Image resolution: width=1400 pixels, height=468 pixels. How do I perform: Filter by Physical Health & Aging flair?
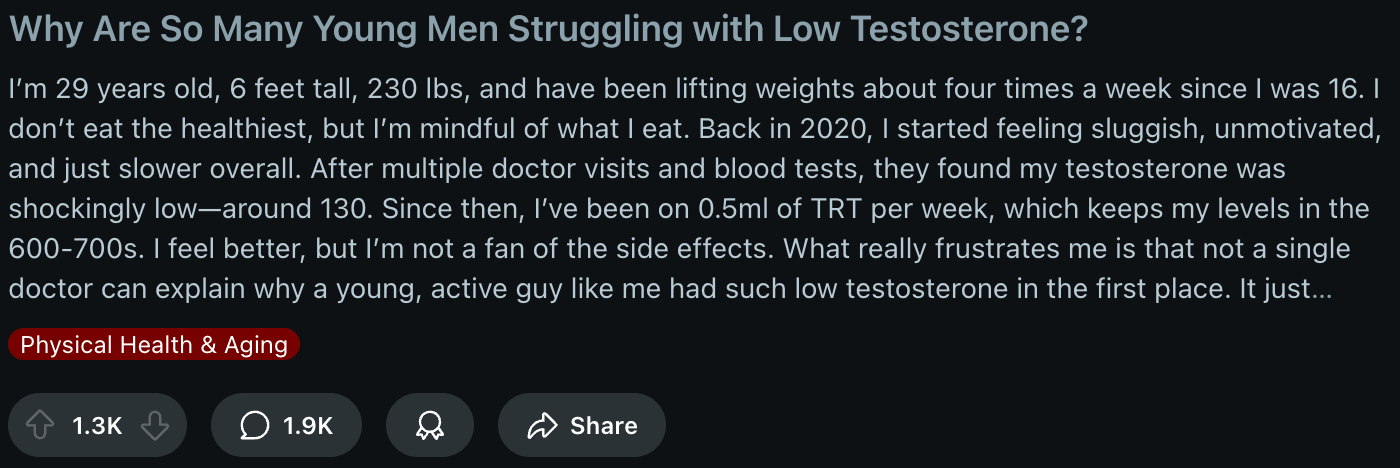click(154, 345)
